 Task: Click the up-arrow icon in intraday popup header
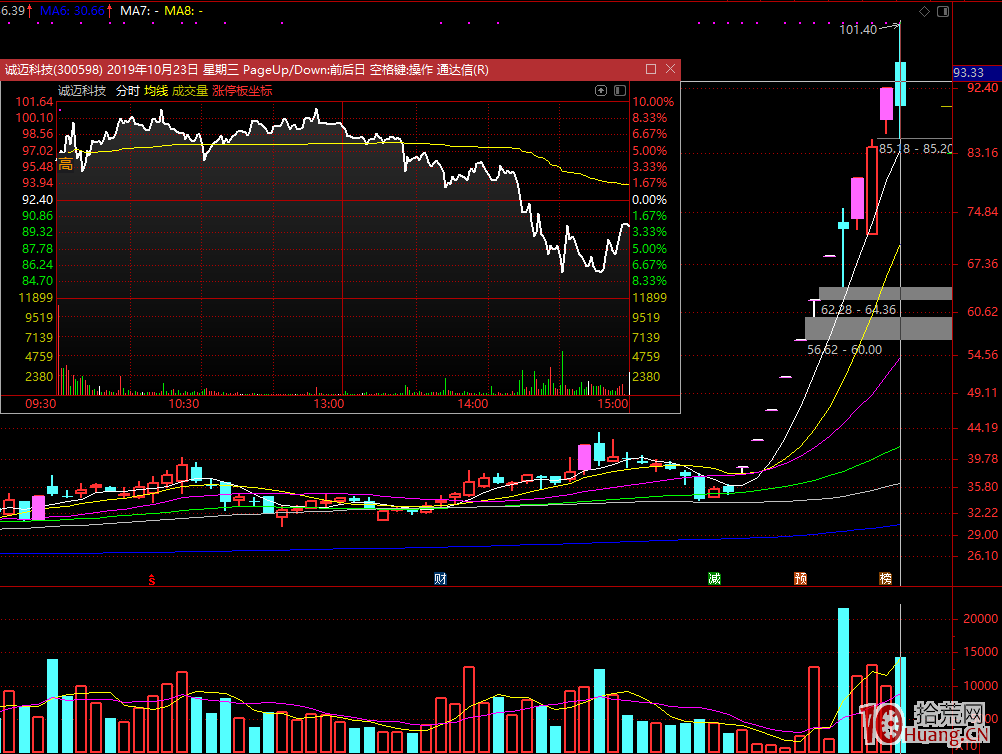pos(601,90)
